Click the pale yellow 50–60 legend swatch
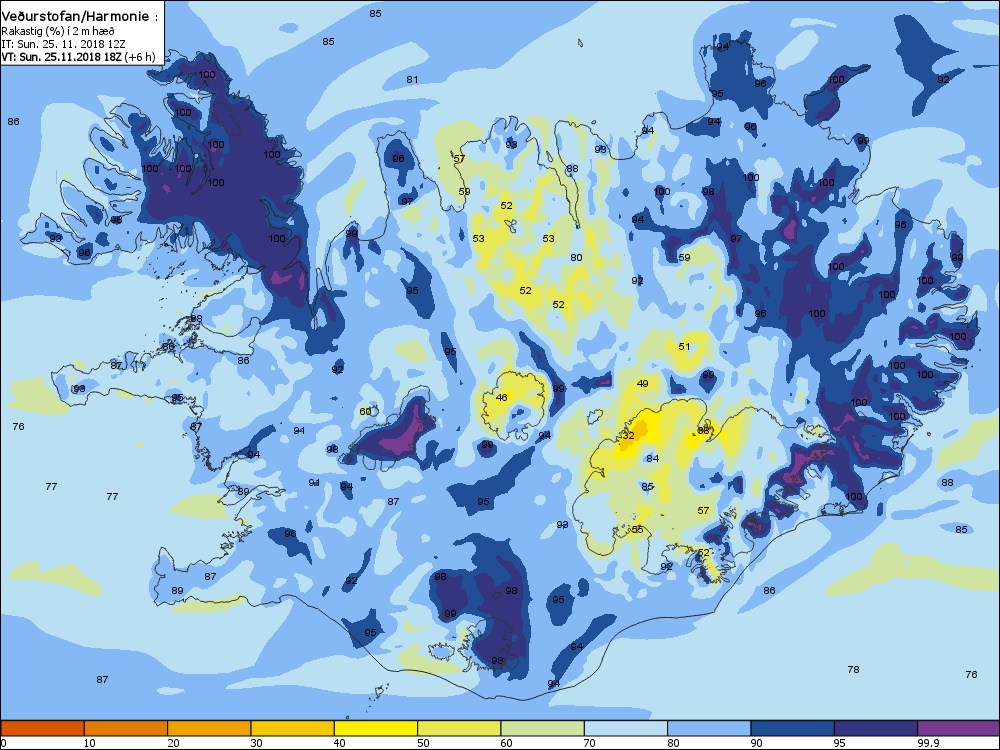The image size is (1000, 750). pos(459,728)
